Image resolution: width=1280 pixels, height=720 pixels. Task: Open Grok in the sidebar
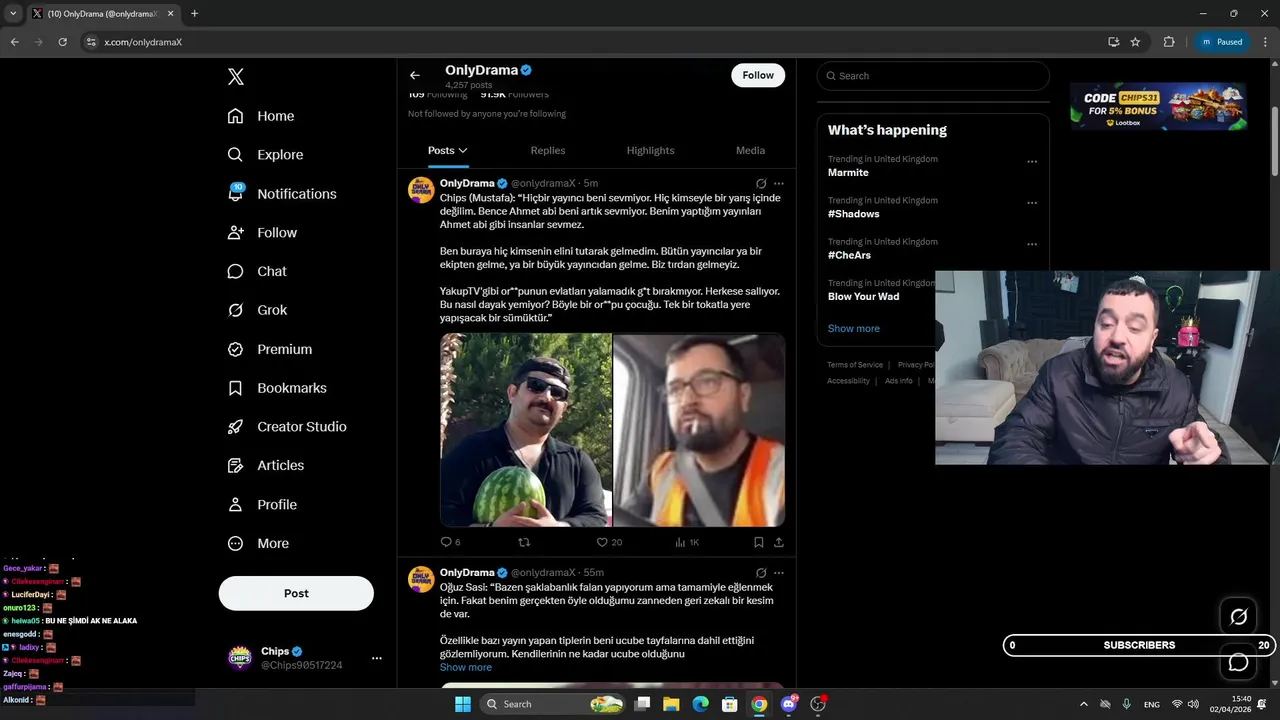(x=257, y=310)
